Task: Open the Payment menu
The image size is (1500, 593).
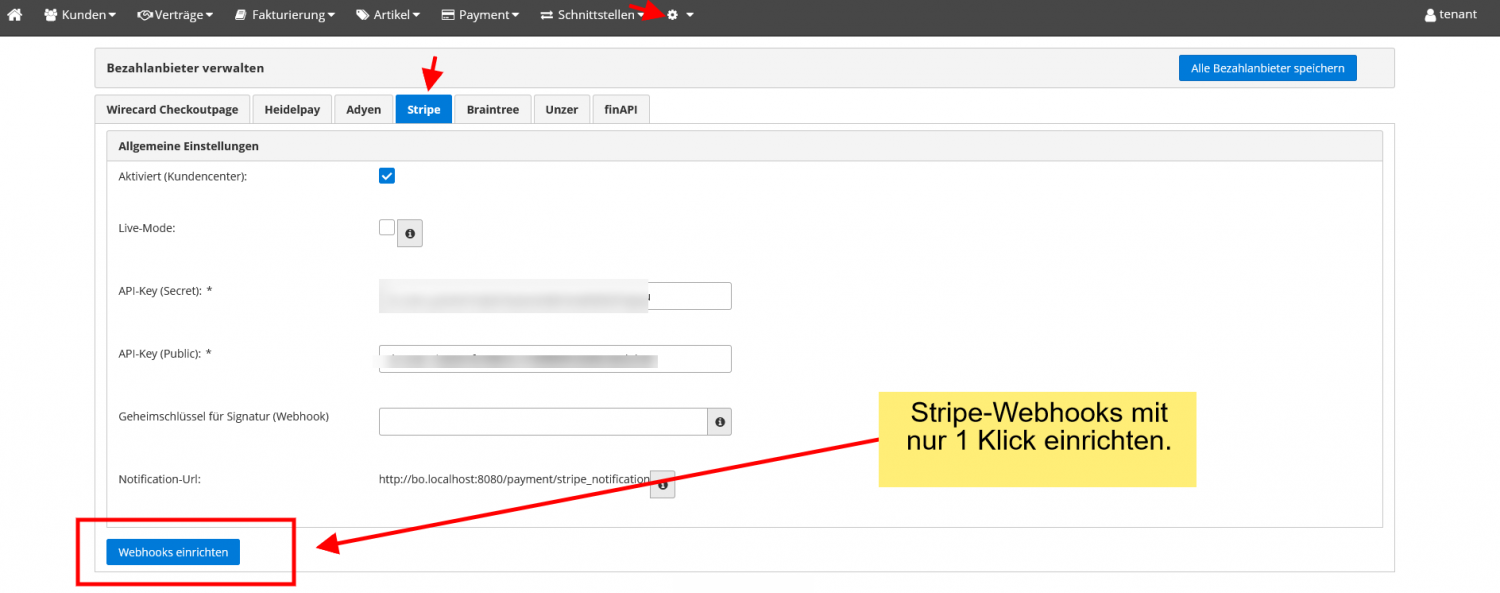Action: pos(480,15)
